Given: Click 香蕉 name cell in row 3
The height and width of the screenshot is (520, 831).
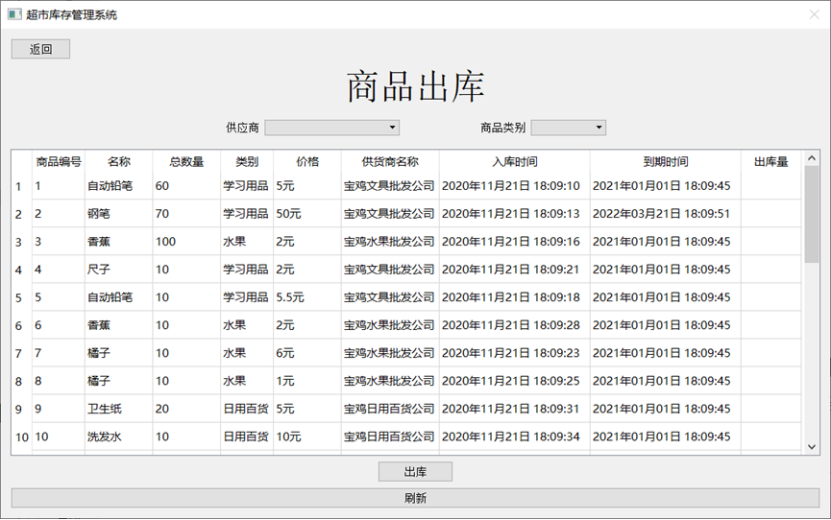Looking at the screenshot, I should [x=119, y=242].
